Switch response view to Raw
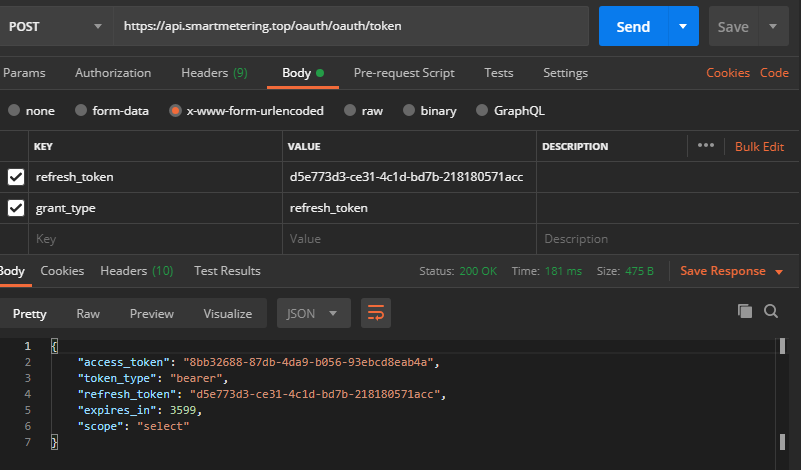 (88, 314)
